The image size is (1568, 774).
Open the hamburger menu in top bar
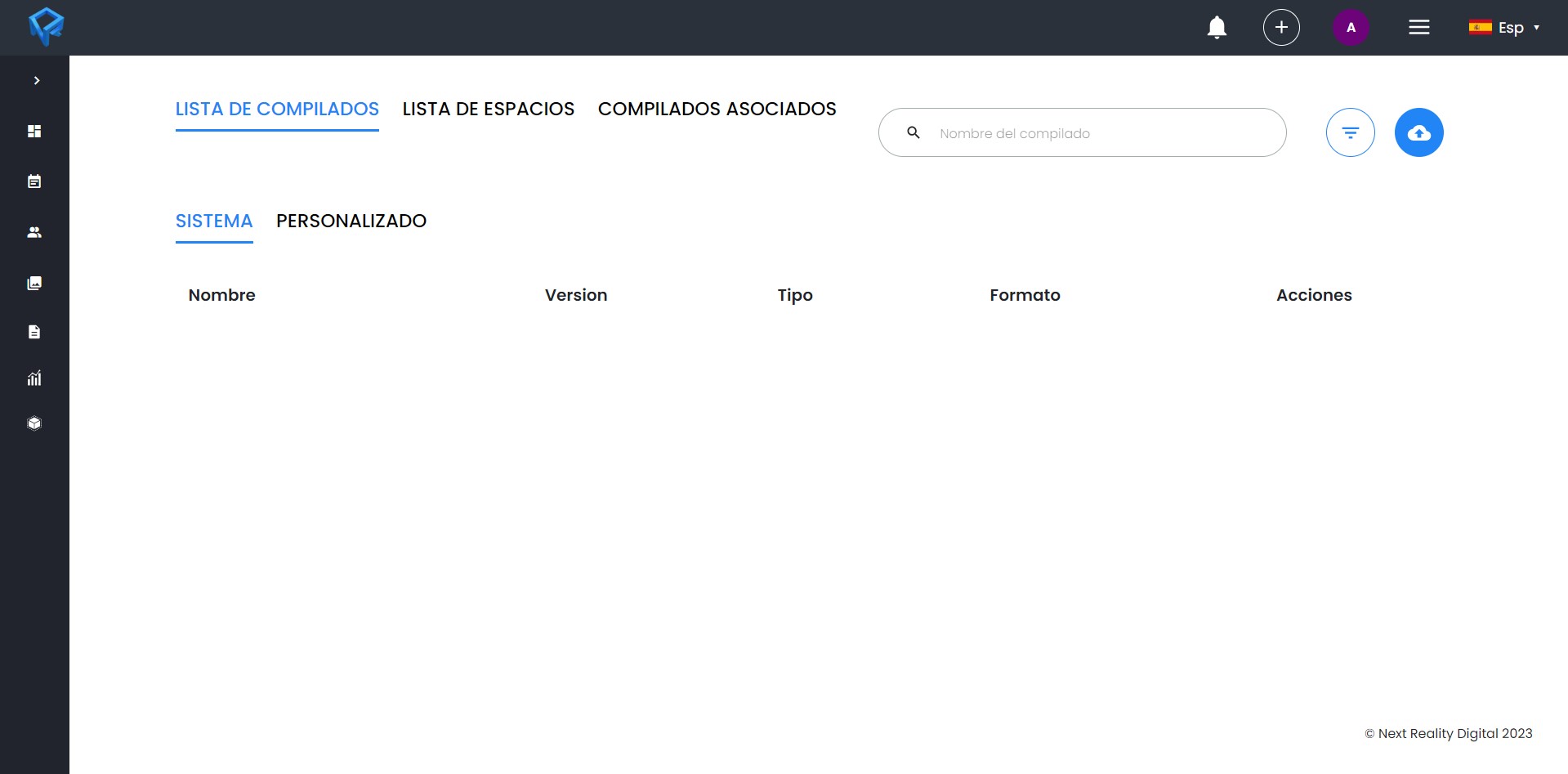[x=1419, y=28]
